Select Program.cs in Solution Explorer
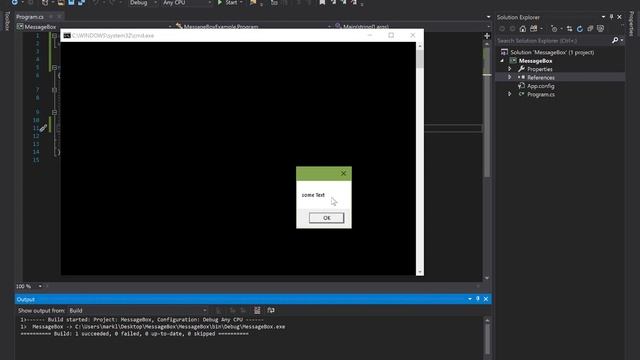This screenshot has height=360, width=640. click(540, 94)
